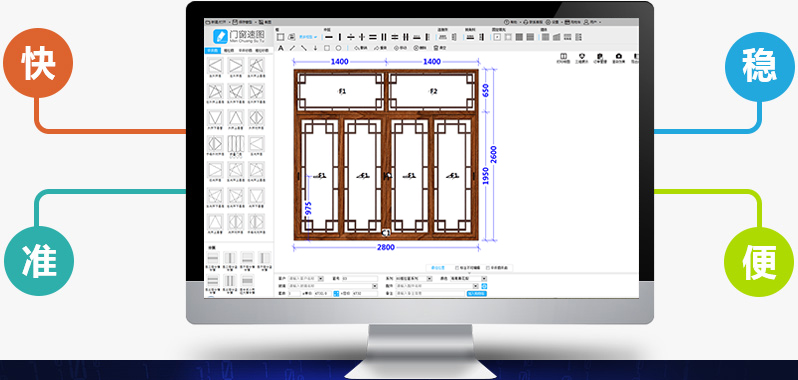
Task: Pick the square shape drawing tool
Action: coord(327,48)
